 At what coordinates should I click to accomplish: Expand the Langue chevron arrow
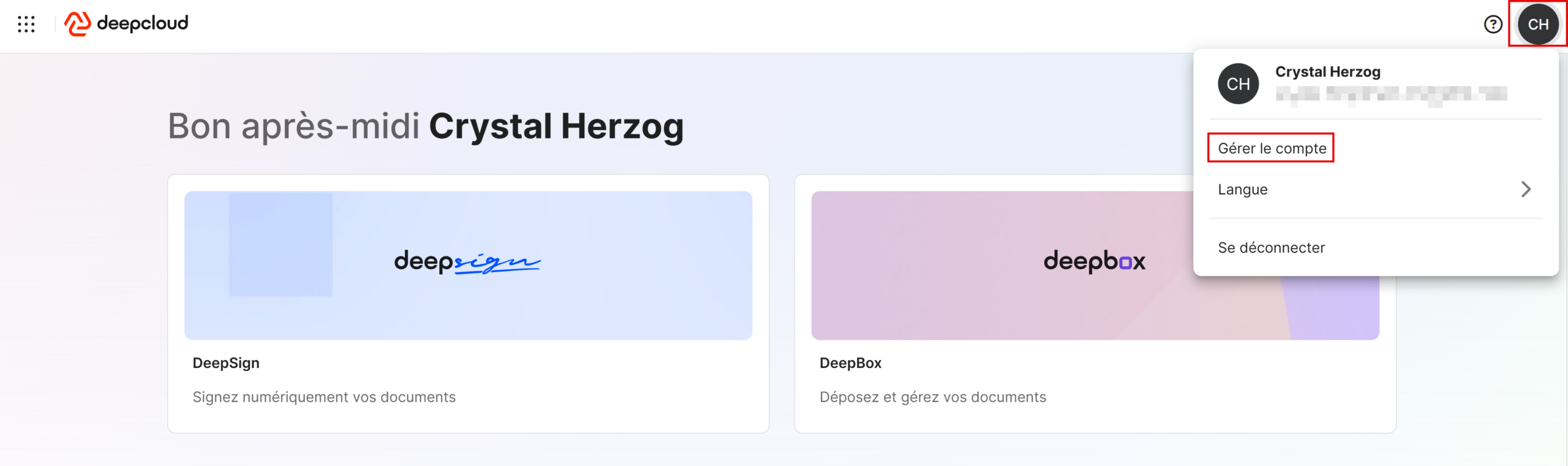(1526, 189)
